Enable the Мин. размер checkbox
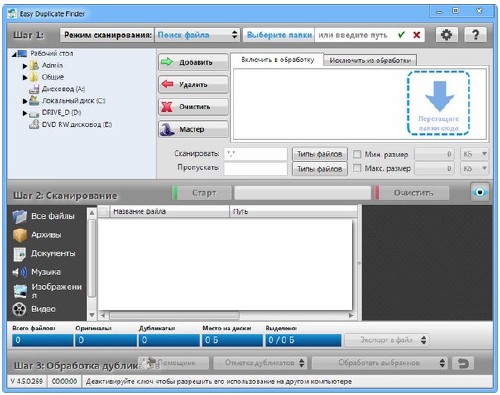Image resolution: width=500 pixels, height=395 pixels. click(357, 154)
